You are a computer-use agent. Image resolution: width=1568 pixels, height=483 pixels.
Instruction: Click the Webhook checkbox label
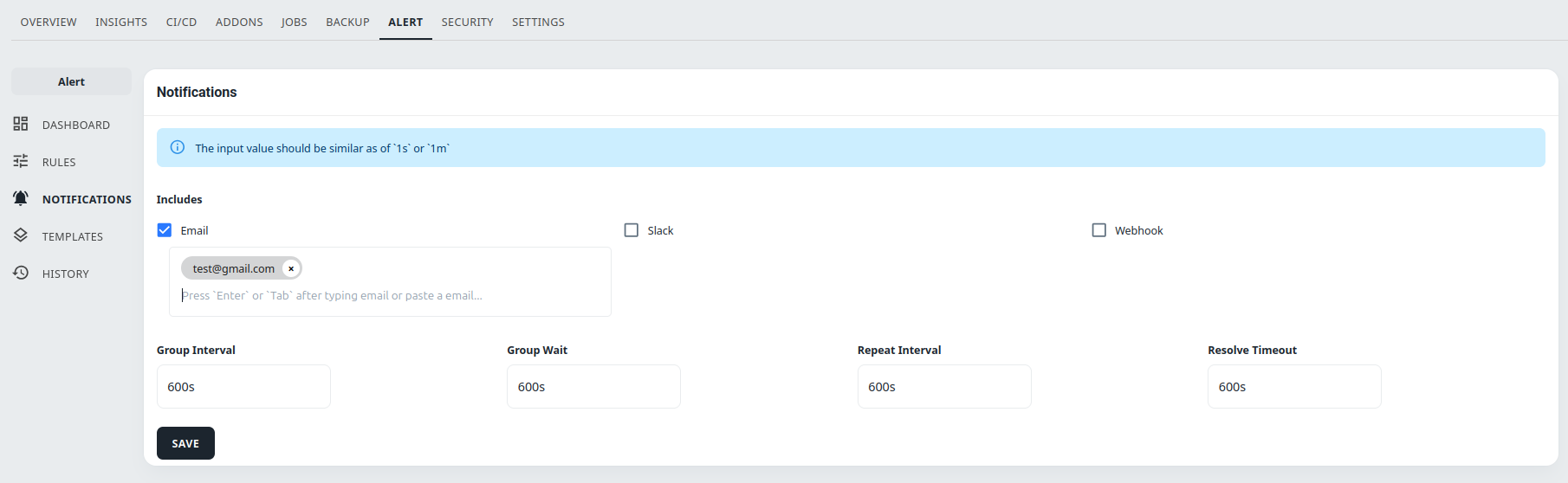tap(1139, 230)
